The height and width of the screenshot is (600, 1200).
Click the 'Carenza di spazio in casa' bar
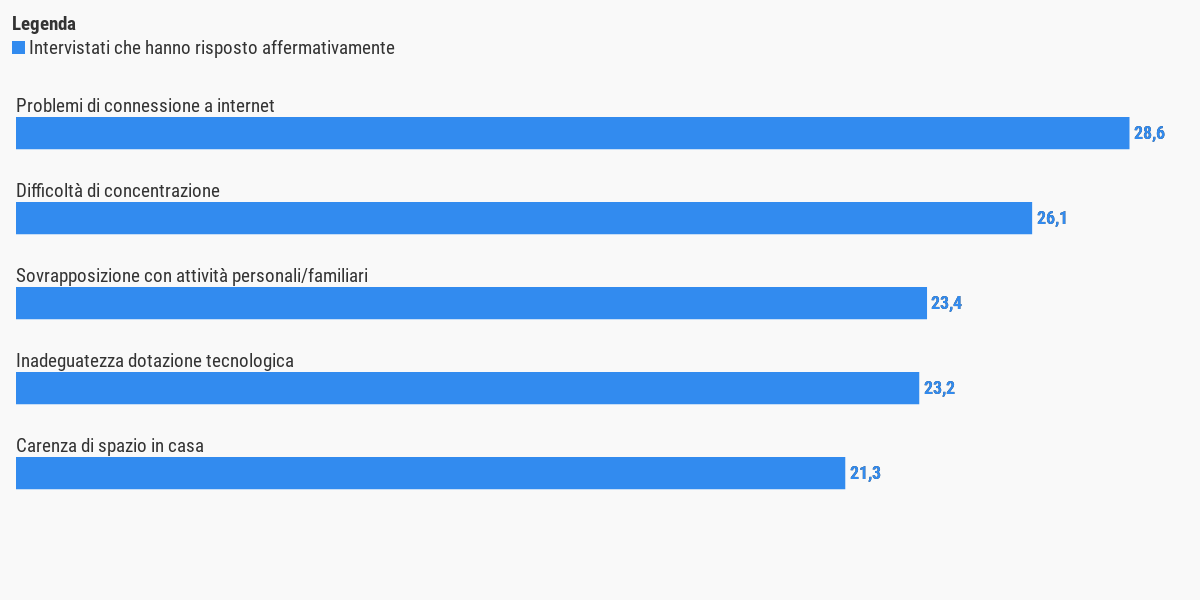point(430,473)
